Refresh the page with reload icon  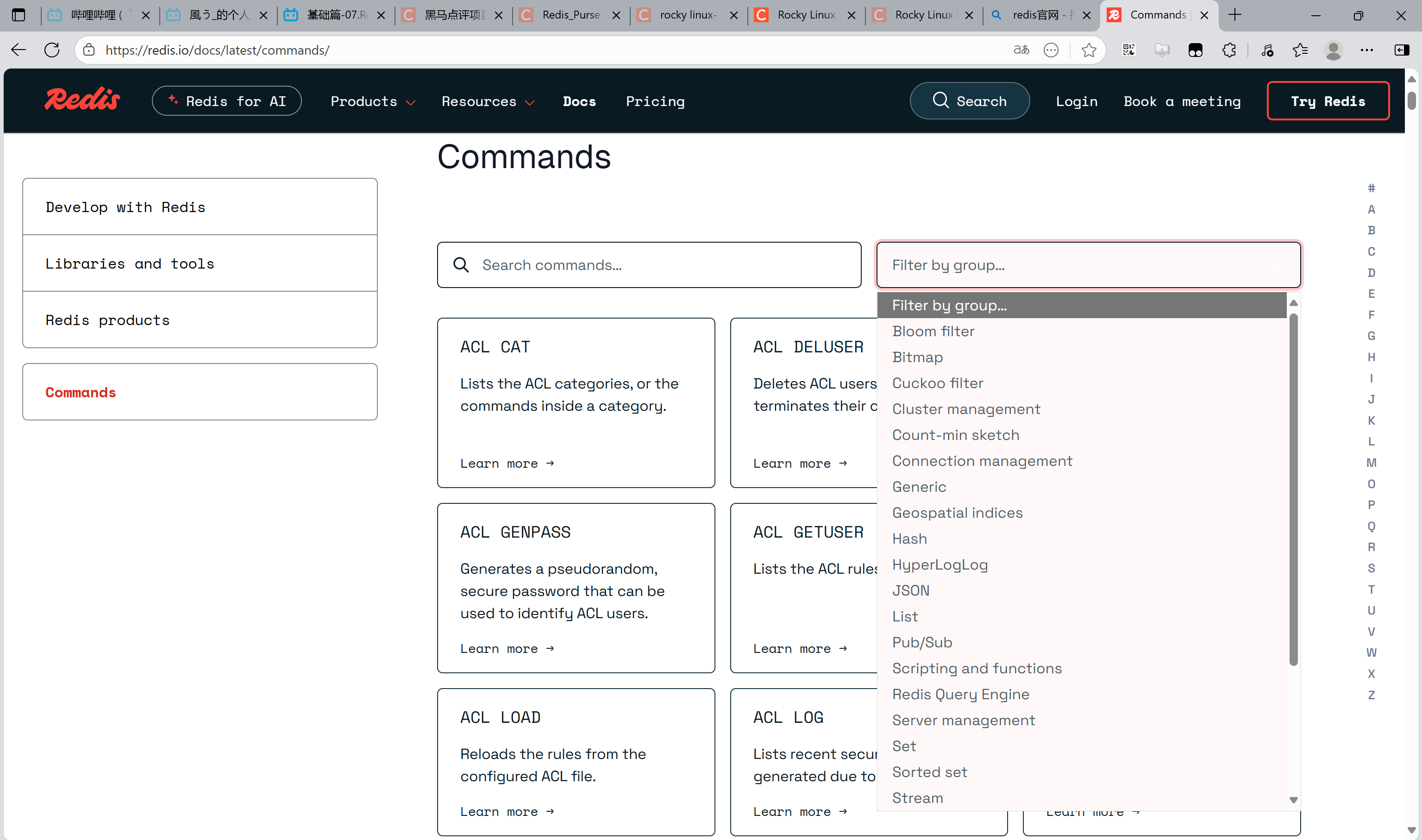pyautogui.click(x=52, y=50)
